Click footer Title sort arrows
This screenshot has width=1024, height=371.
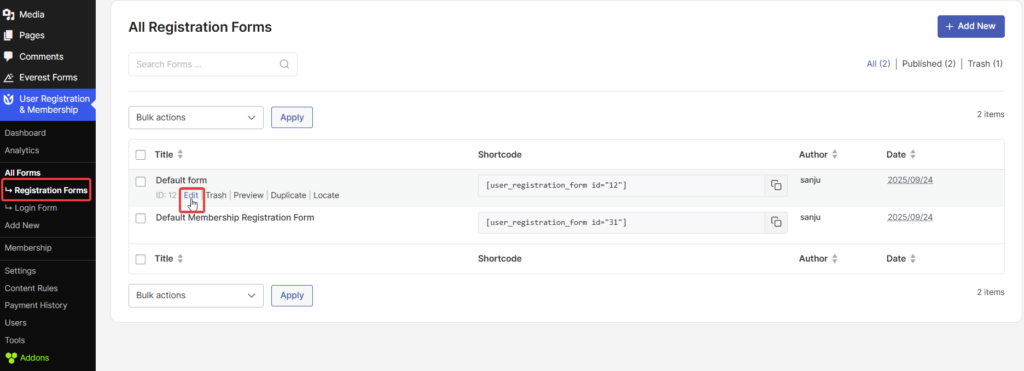(x=180, y=259)
